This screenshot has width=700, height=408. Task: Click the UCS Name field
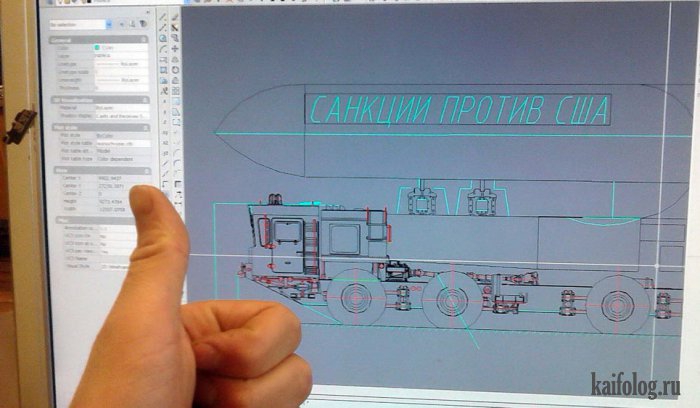point(117,259)
